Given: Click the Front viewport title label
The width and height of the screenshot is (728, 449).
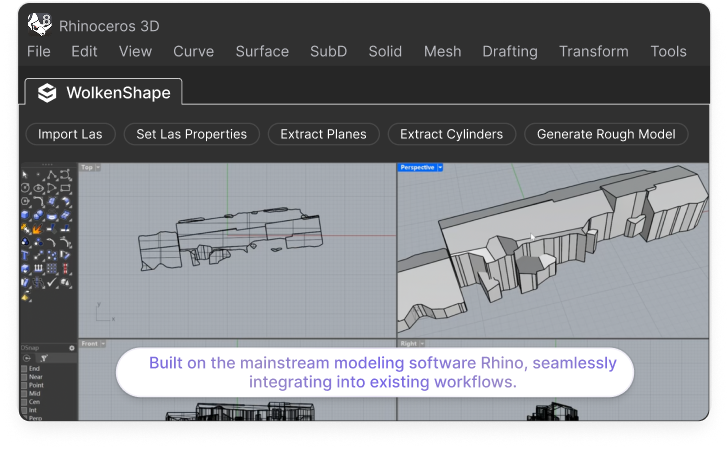Looking at the screenshot, I should (x=90, y=344).
